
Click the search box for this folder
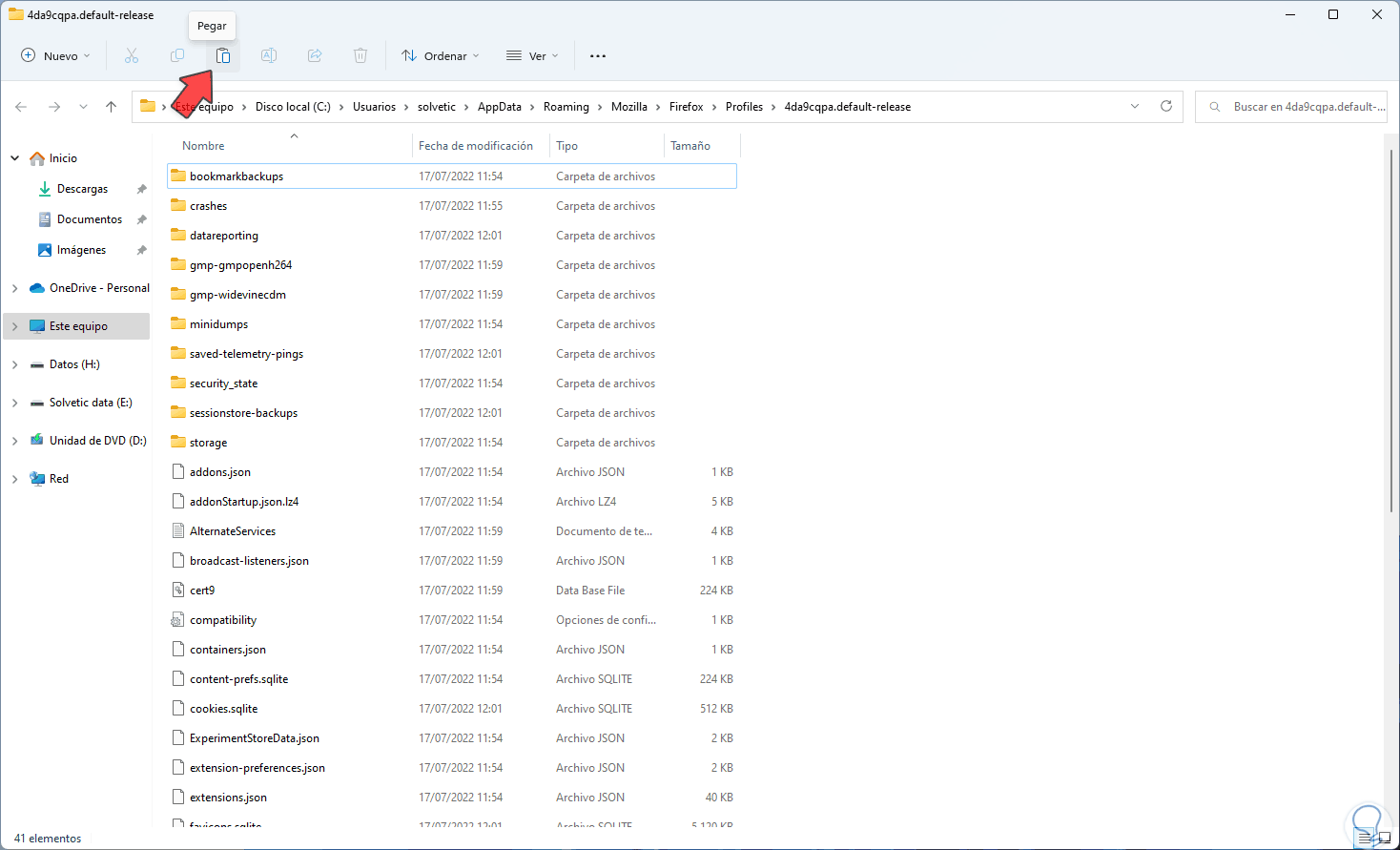coord(1293,107)
